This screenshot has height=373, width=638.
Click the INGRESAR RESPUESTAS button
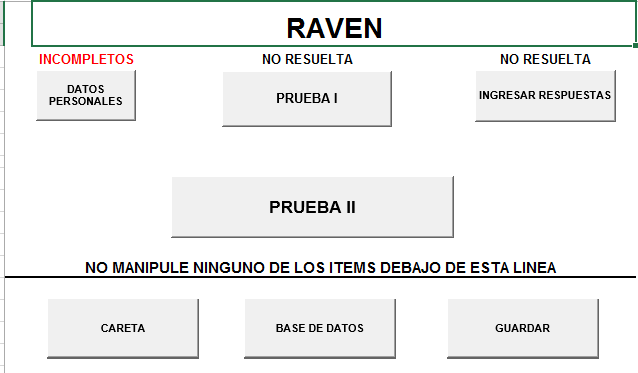click(x=545, y=96)
